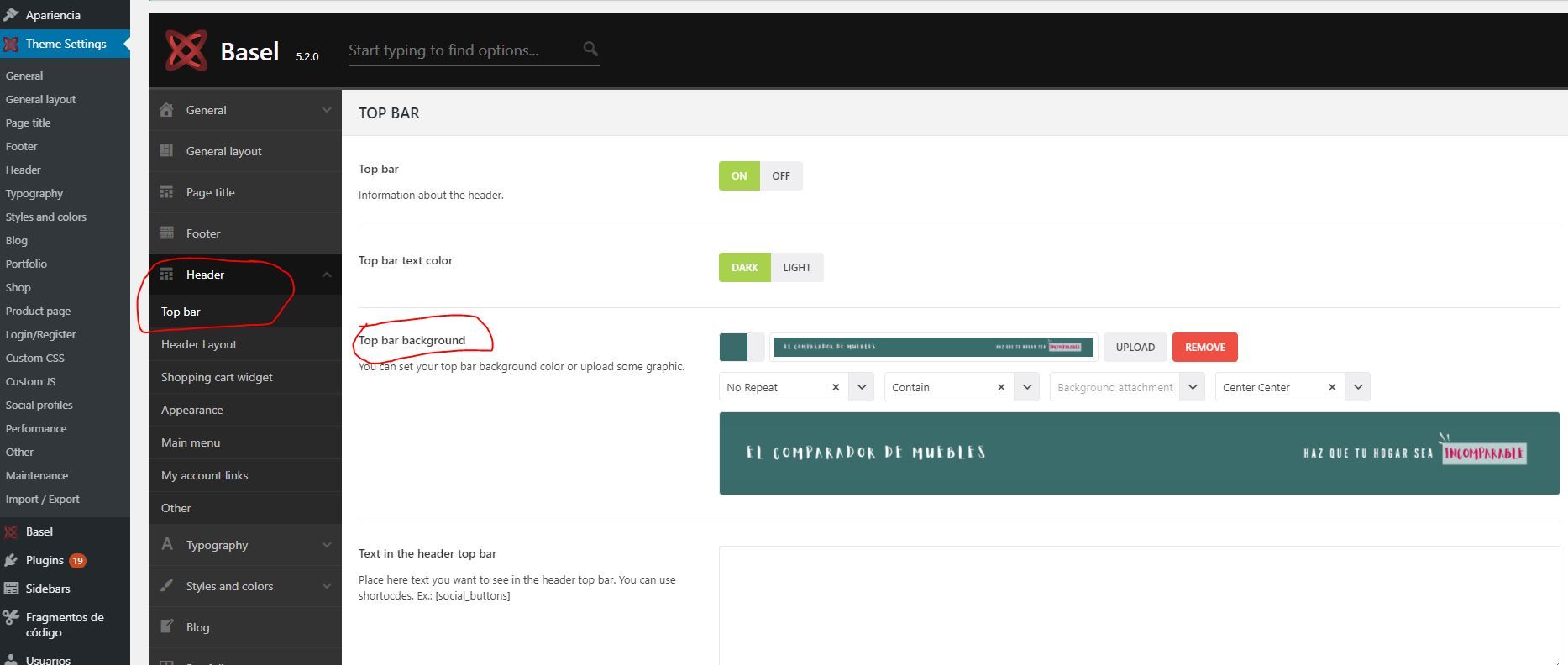Viewport: 1568px width, 665px height.
Task: Click the Fragmentos de código scissors icon
Action: 11,618
